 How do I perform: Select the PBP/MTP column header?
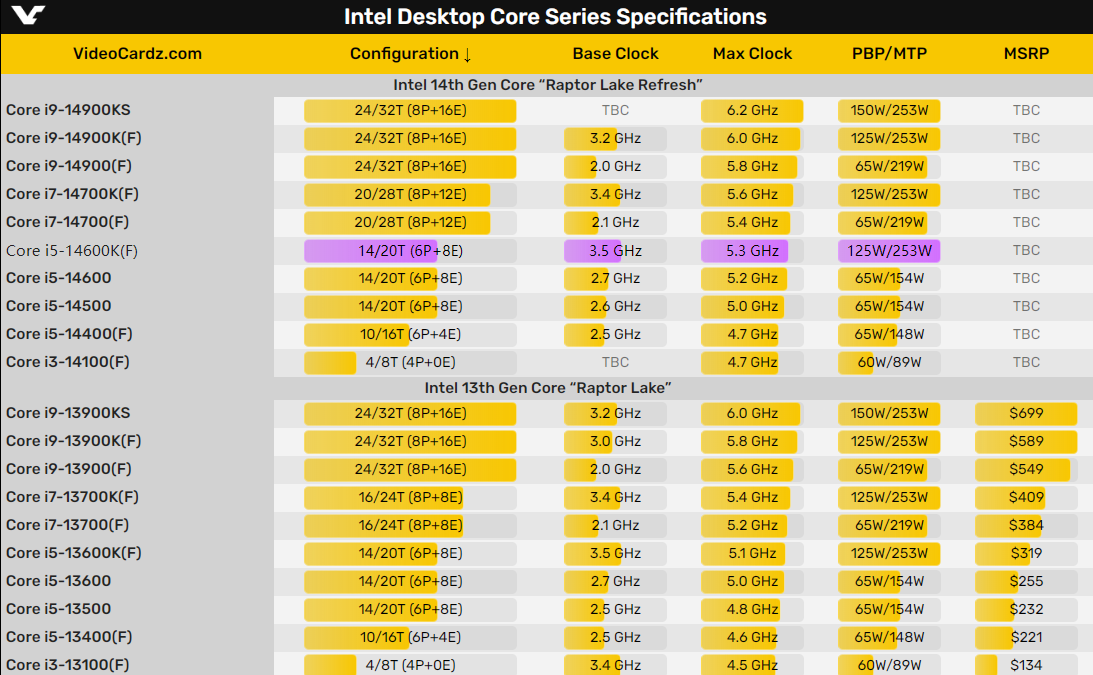tap(889, 54)
